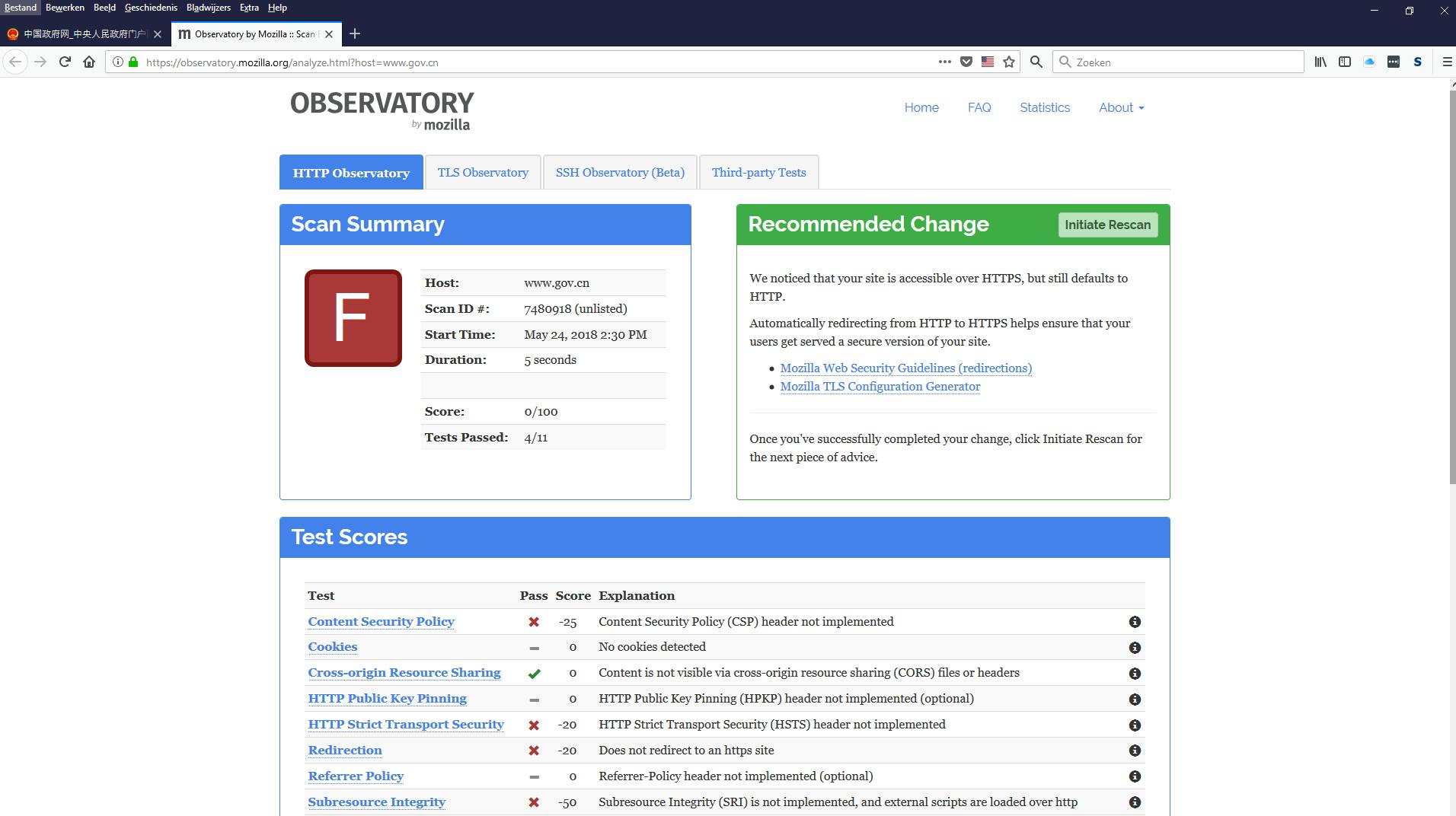Show info for HTTP Strict Transport Security row
The image size is (1456, 816).
(1135, 725)
